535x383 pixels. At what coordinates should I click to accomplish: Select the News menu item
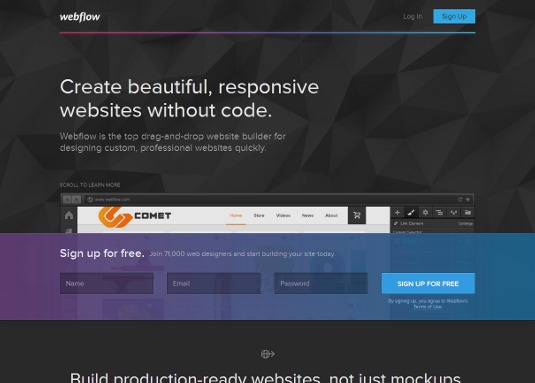tap(307, 216)
